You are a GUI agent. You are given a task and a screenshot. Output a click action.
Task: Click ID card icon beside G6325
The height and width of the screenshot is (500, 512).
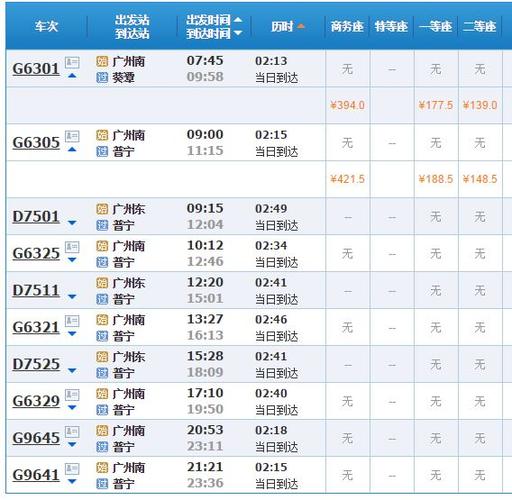click(72, 247)
